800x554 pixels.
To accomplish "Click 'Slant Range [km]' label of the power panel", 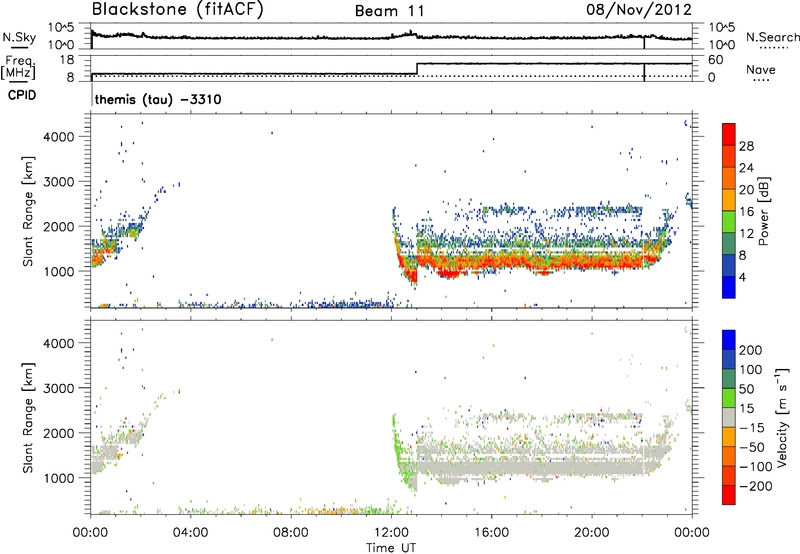I will click(x=28, y=211).
